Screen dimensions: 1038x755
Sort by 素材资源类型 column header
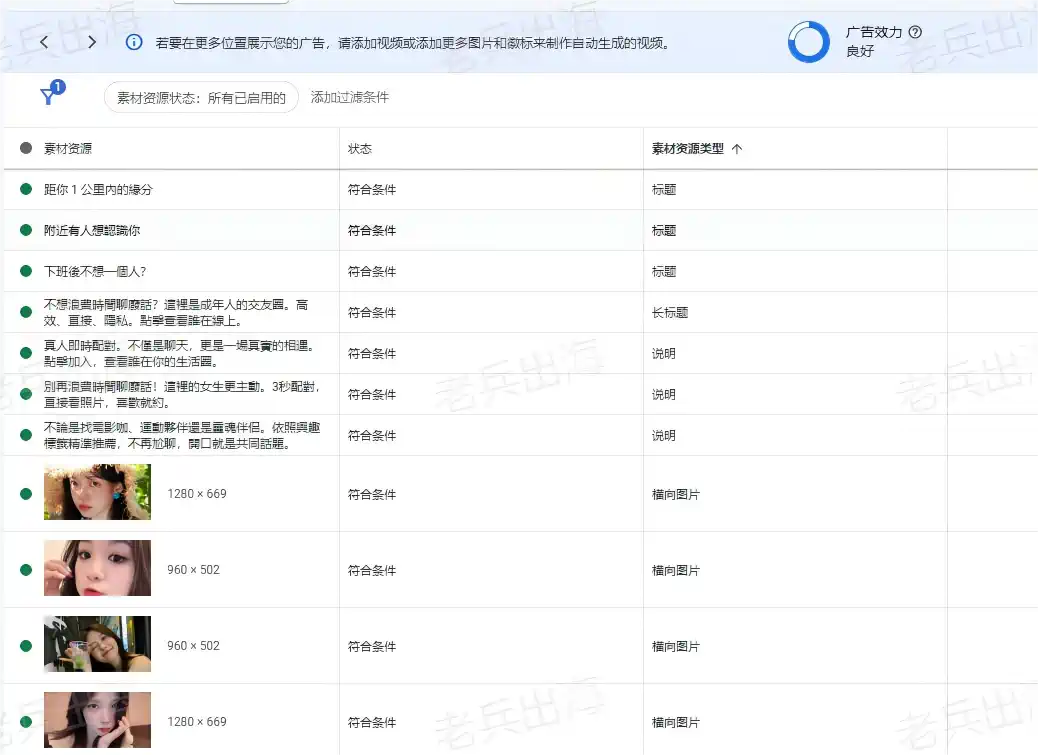coord(688,149)
